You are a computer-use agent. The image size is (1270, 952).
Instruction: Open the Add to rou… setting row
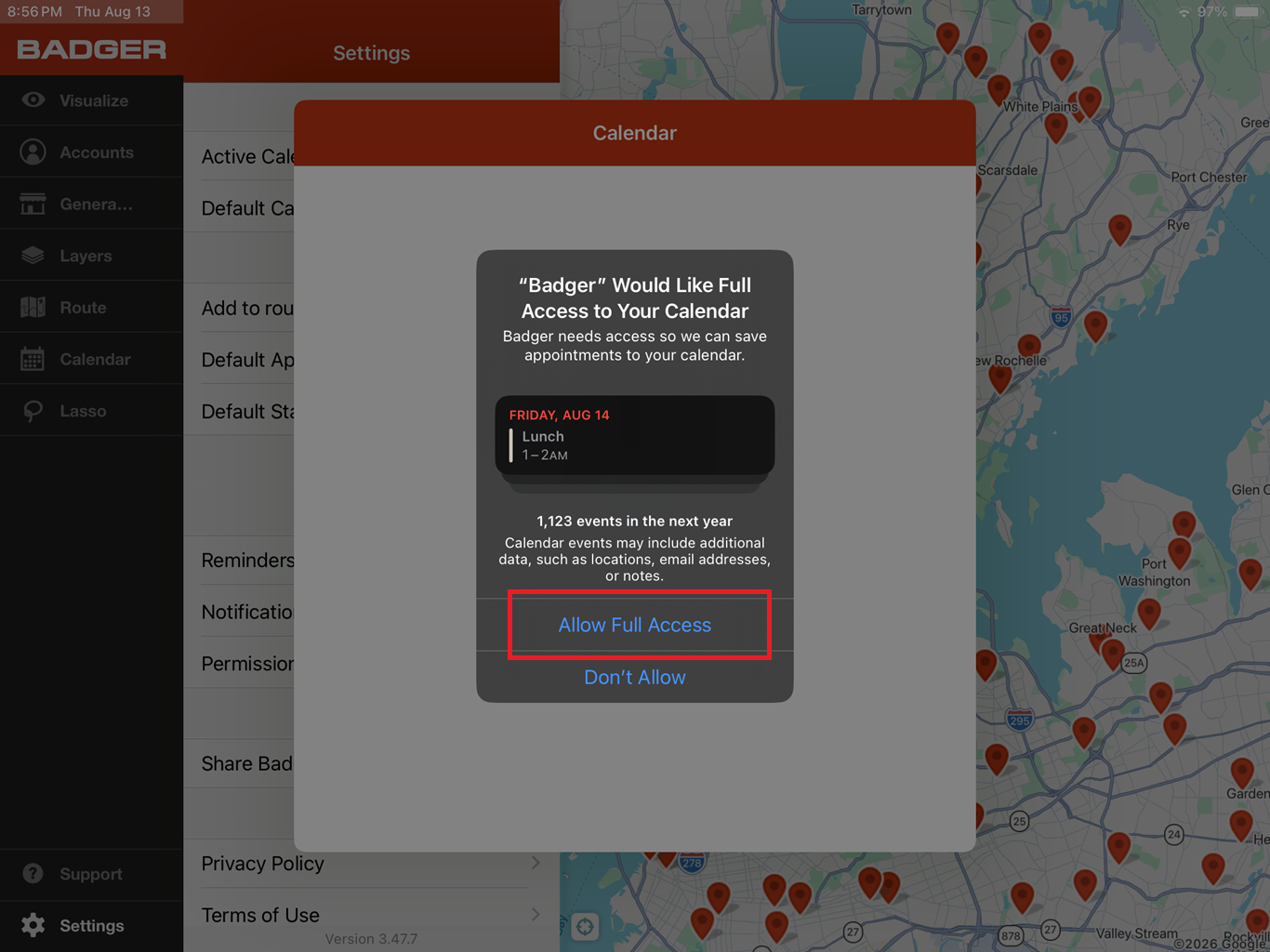click(239, 308)
